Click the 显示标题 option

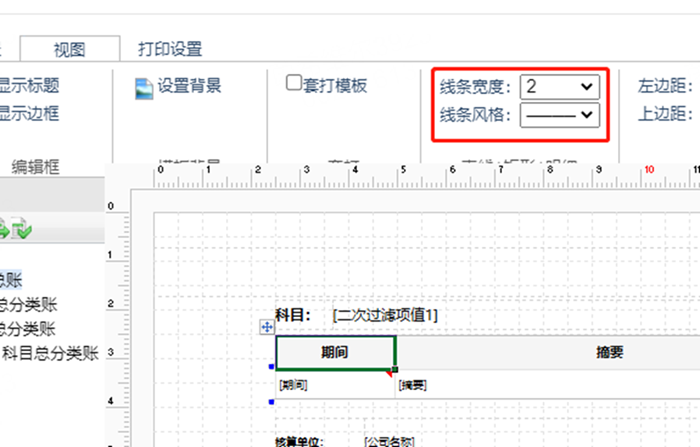pyautogui.click(x=29, y=85)
